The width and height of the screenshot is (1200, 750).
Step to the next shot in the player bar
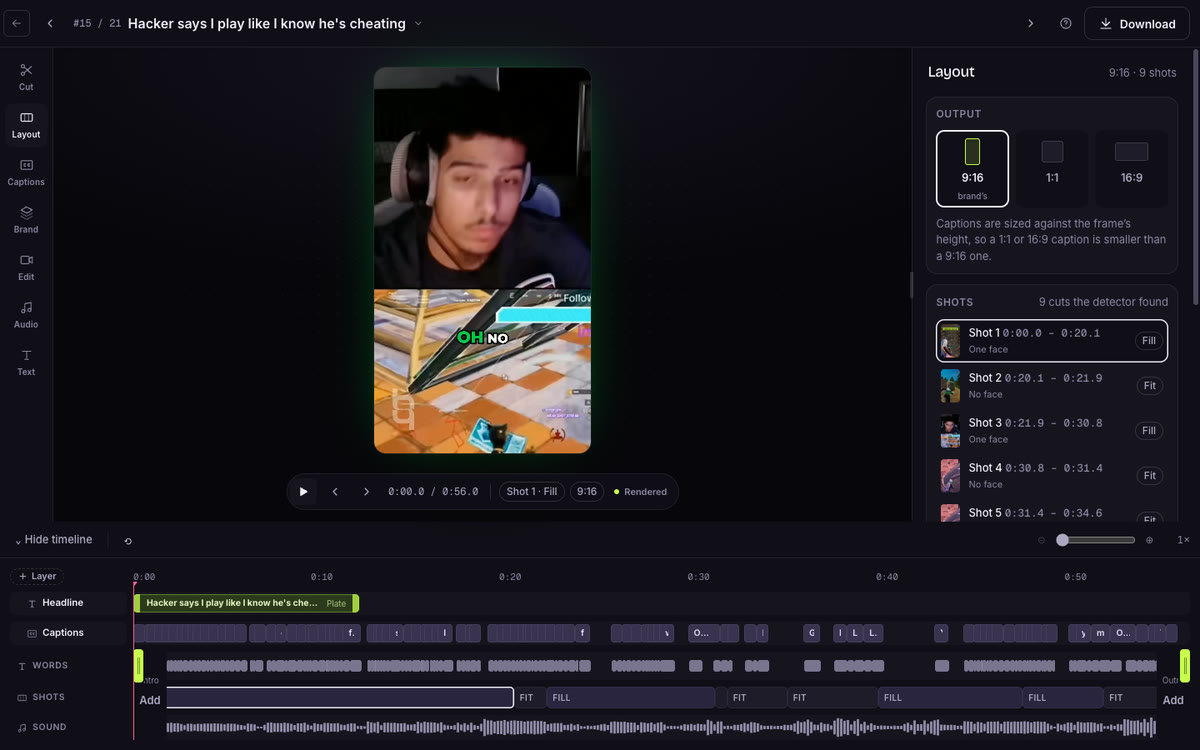click(366, 491)
